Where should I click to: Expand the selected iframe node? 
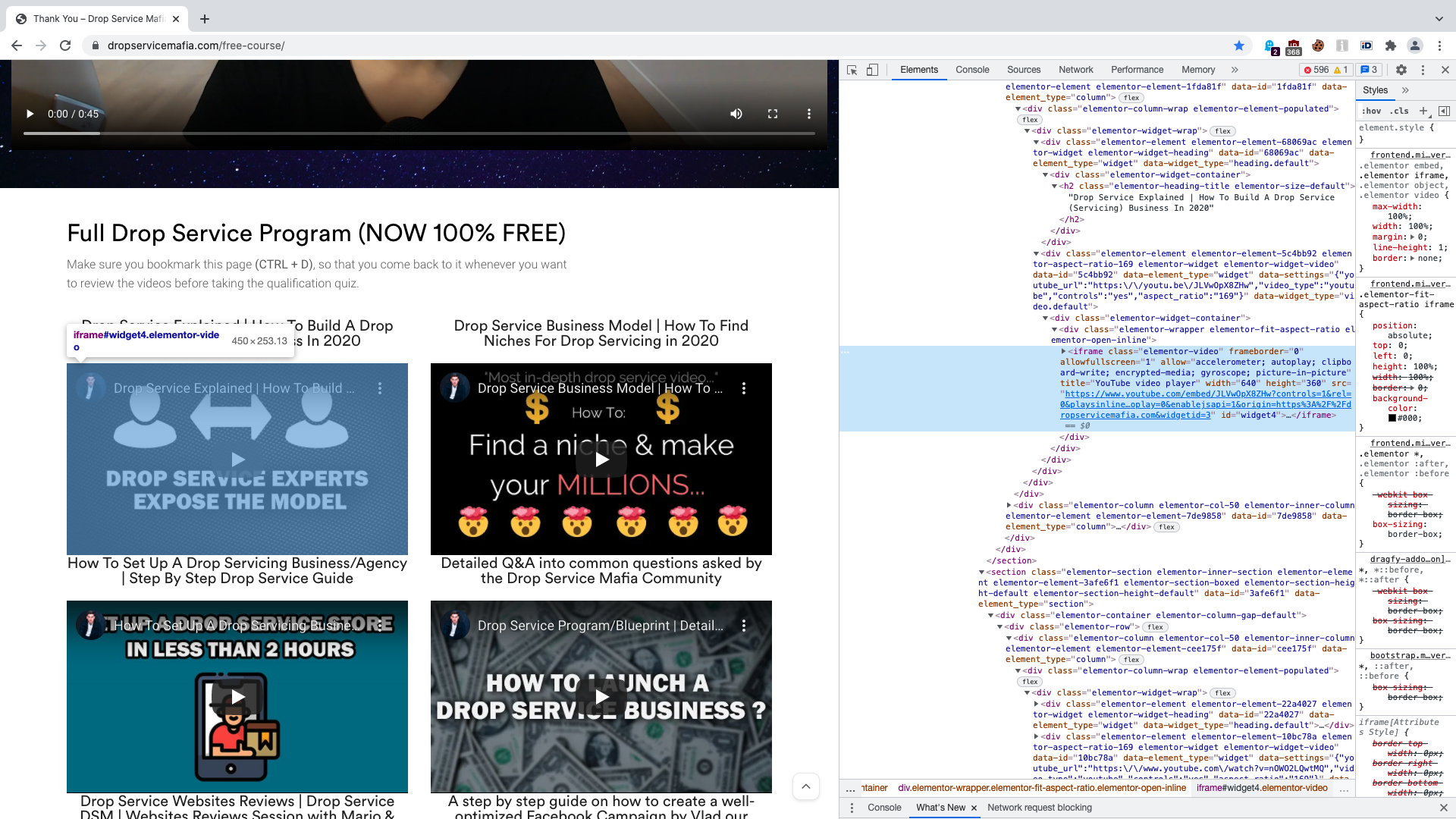point(1063,352)
